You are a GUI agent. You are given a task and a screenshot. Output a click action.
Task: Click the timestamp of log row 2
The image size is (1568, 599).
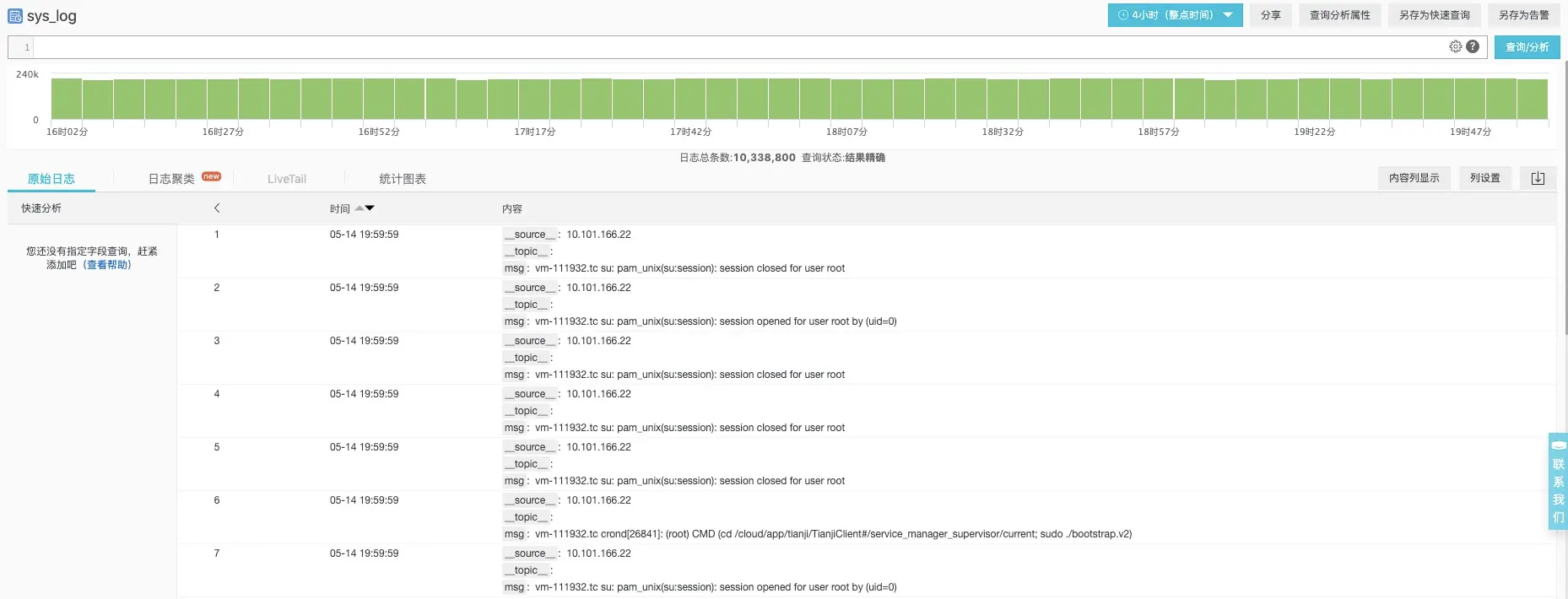pyautogui.click(x=364, y=288)
